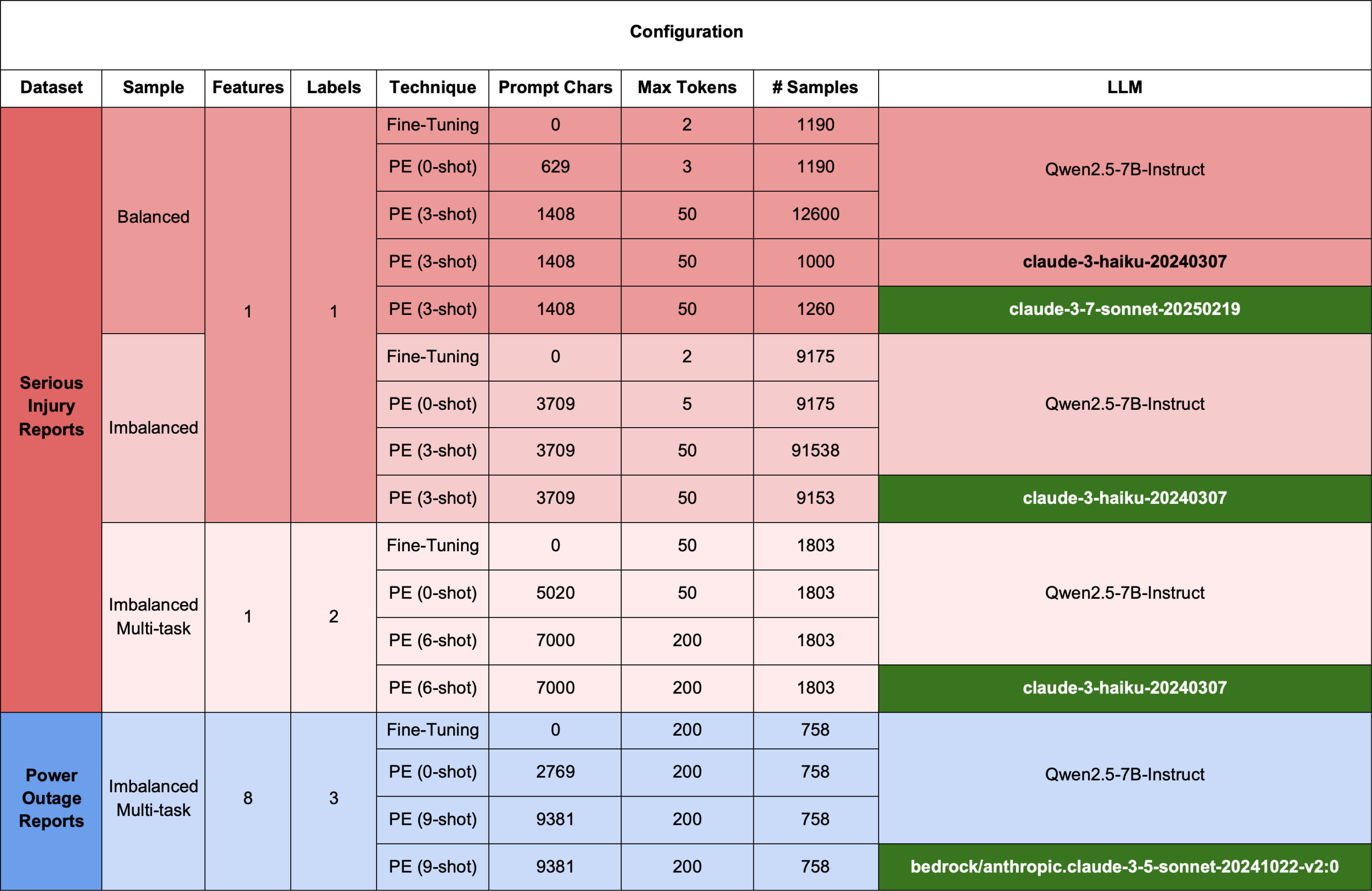Select the # Samples column header

tap(815, 87)
